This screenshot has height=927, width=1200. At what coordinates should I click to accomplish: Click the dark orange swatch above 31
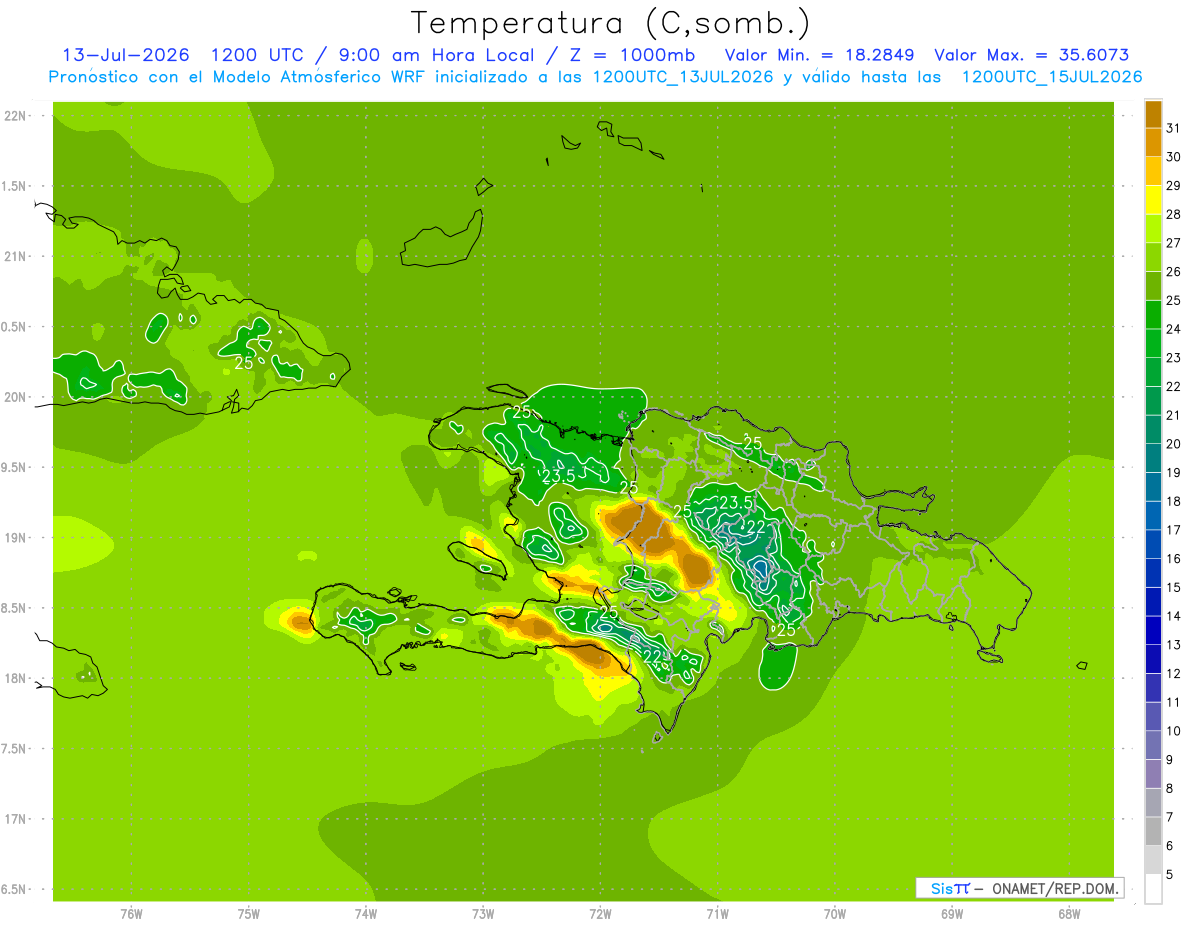pyautogui.click(x=1153, y=114)
